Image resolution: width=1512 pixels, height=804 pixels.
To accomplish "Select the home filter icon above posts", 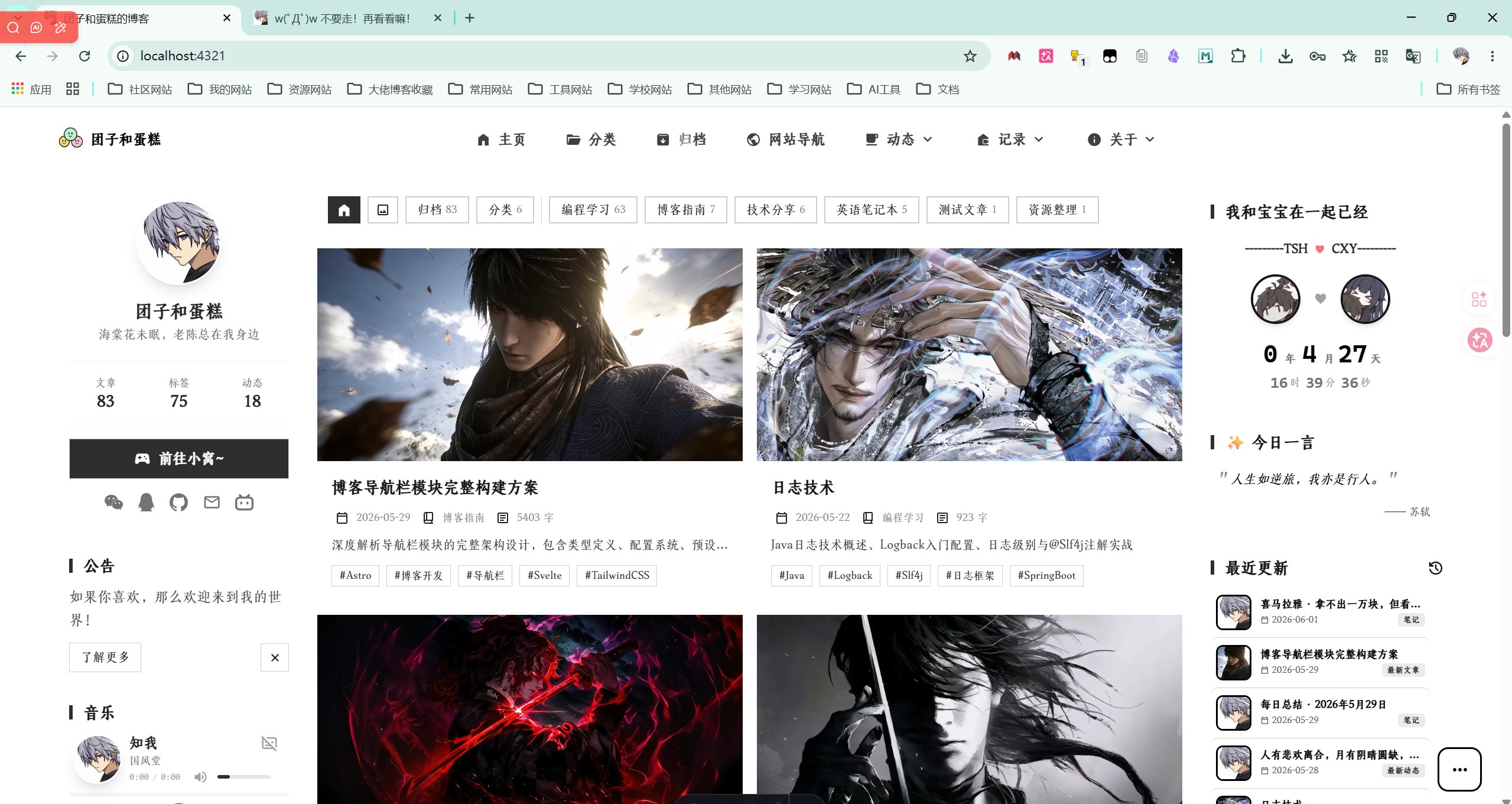I will 344,210.
